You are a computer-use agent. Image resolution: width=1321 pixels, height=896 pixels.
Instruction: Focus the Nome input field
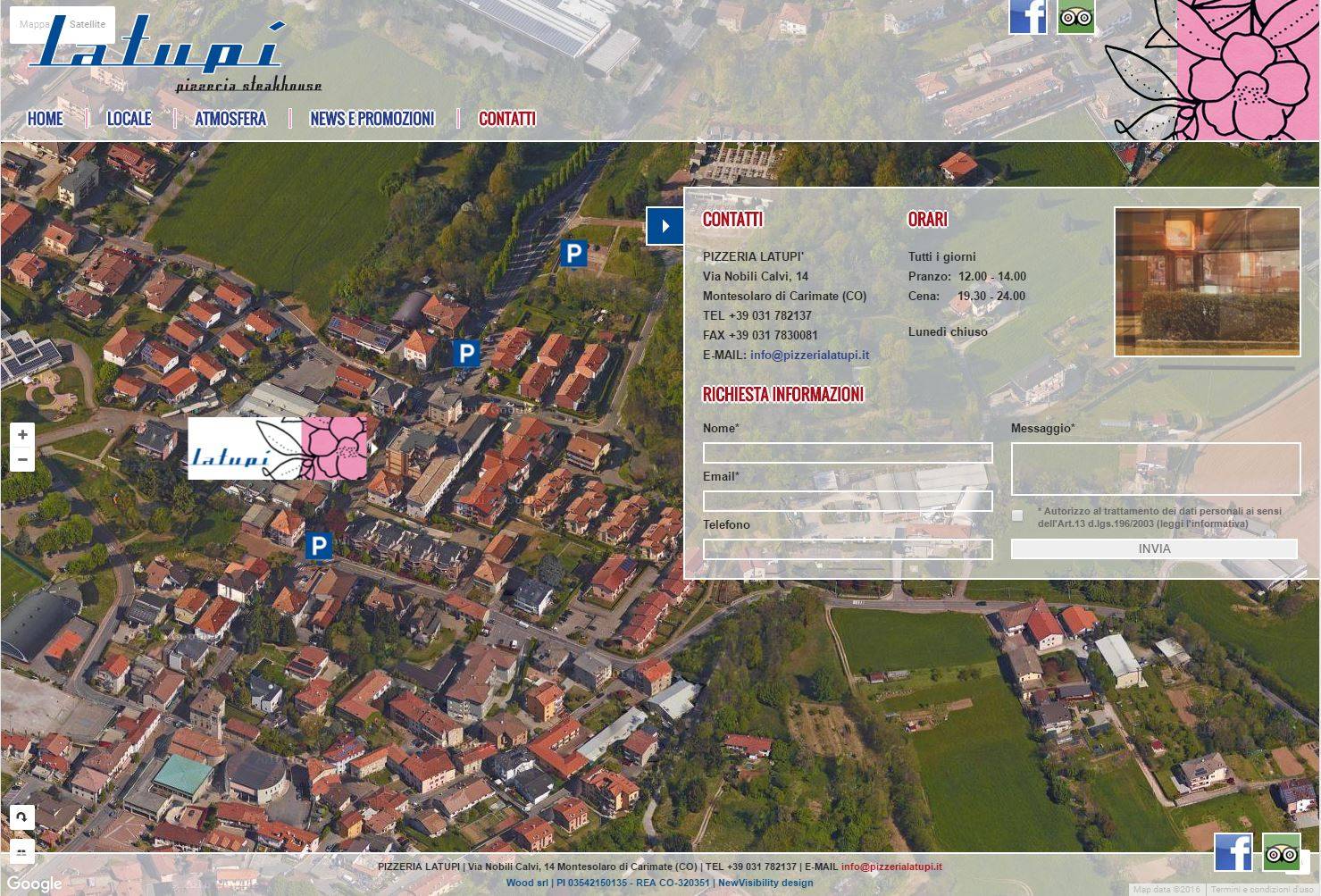coord(848,453)
